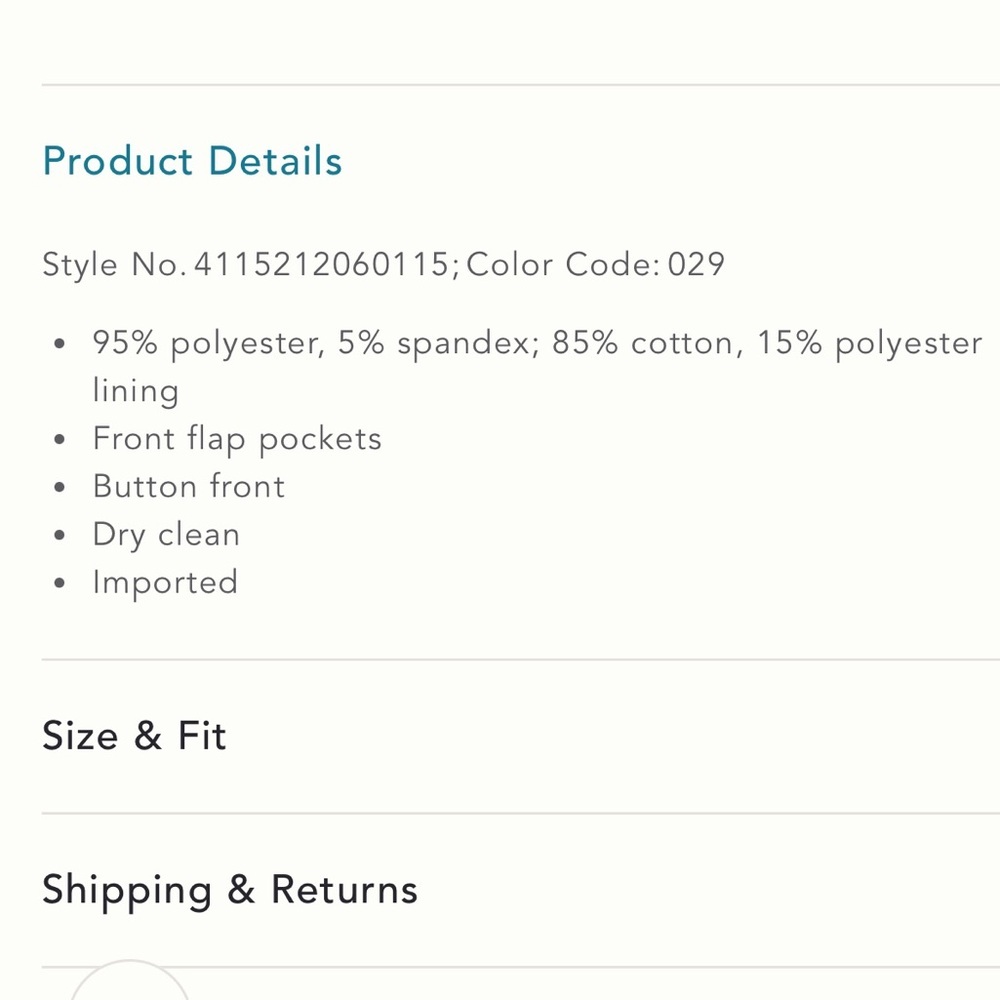Viewport: 1000px width, 1000px height.
Task: Collapse the Product Details section heading
Action: (x=192, y=160)
